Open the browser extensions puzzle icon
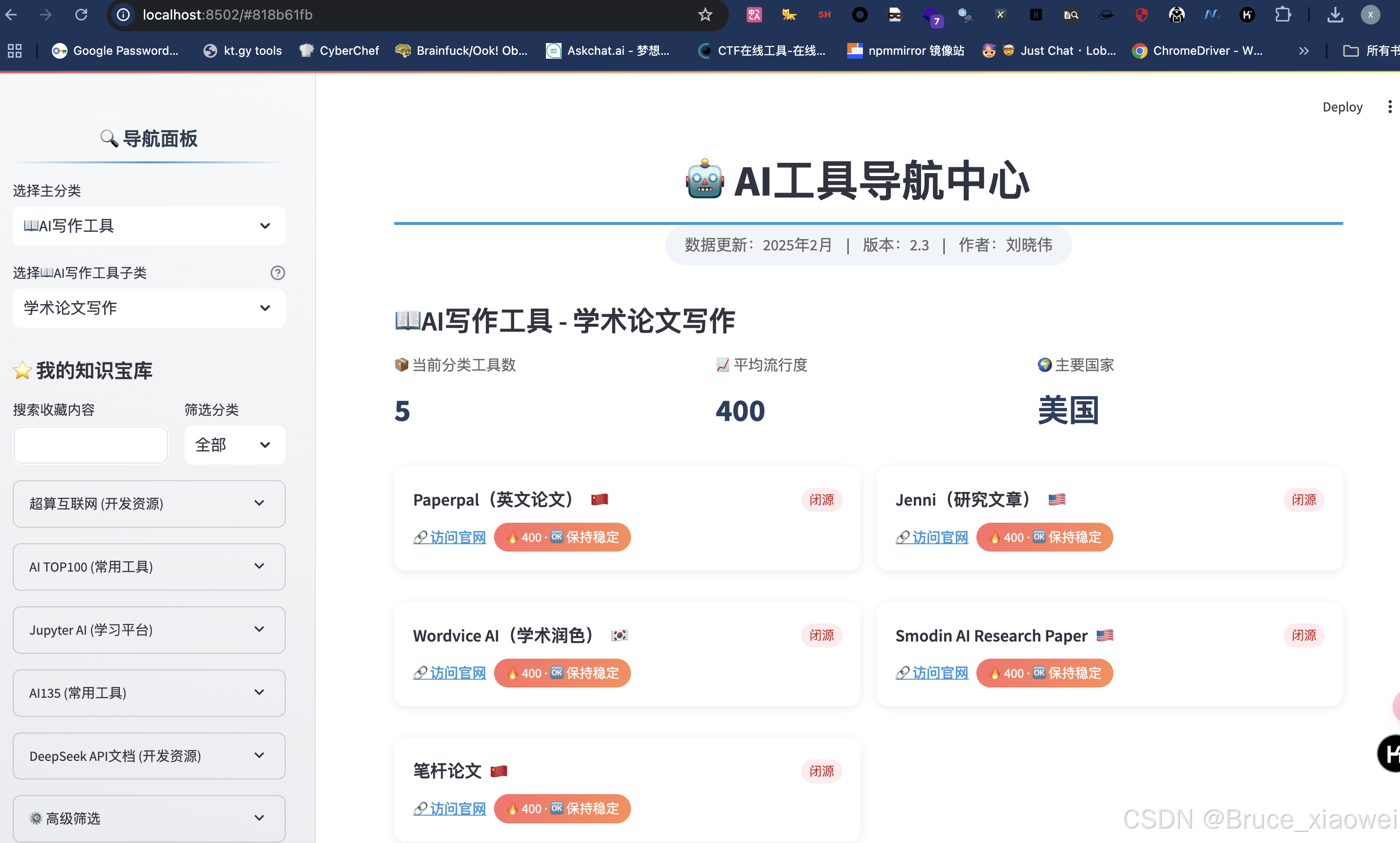Screen dimensions: 1400x843 tap(1283, 15)
